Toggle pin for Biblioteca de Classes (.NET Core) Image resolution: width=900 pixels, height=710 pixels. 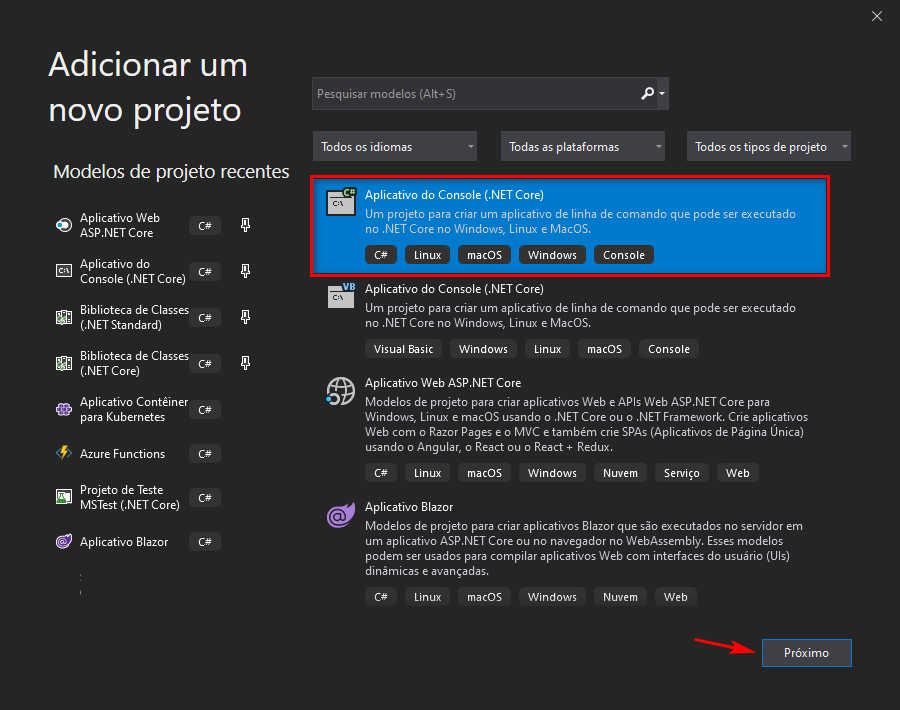click(245, 363)
